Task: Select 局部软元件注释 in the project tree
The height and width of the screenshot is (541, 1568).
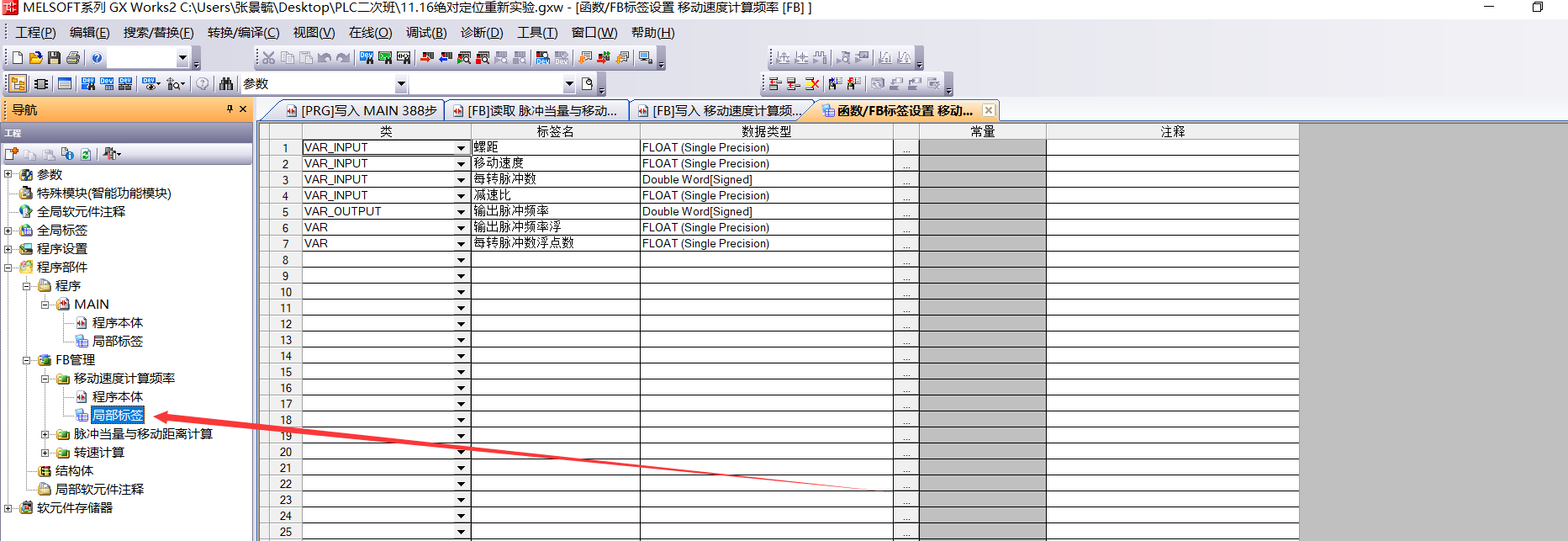Action: coord(99,490)
